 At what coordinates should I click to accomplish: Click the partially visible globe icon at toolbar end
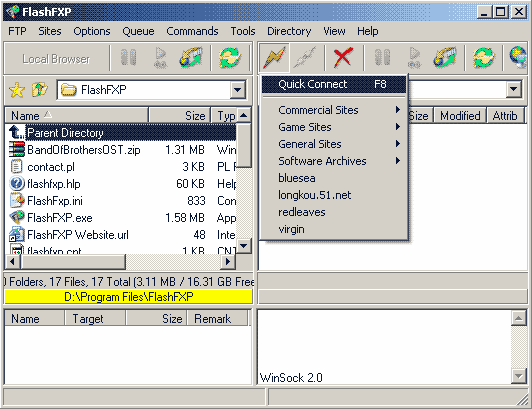click(518, 57)
